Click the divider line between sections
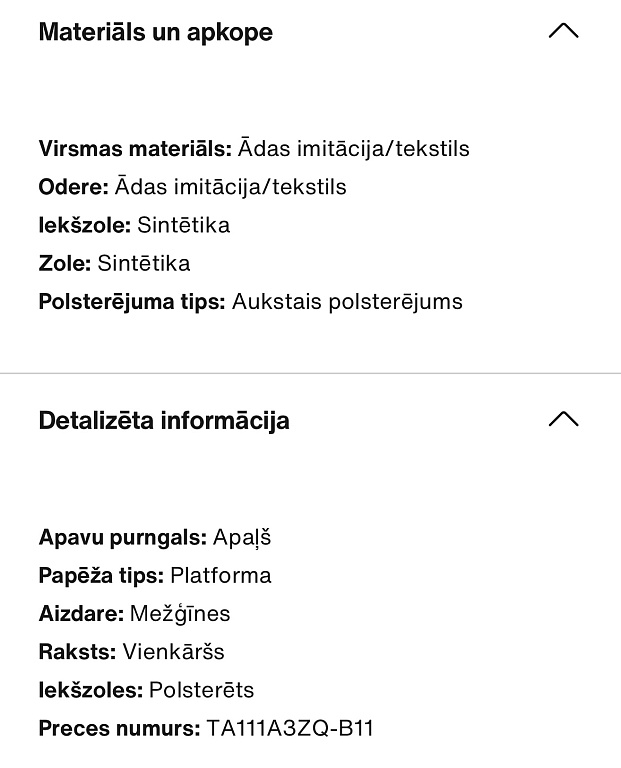621x768 pixels. pyautogui.click(x=310, y=373)
